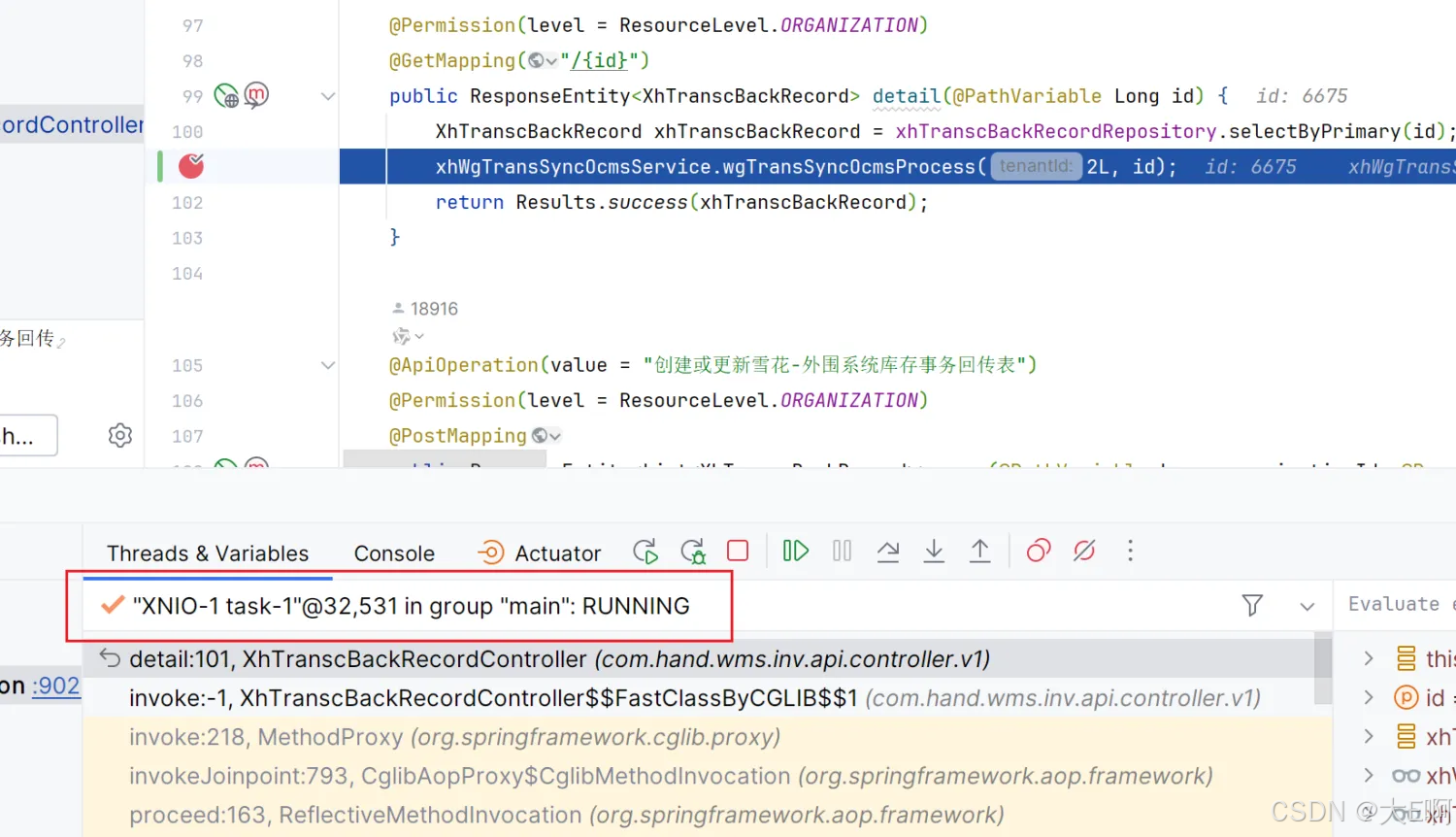Click the Step Over icon
1456x837 pixels.
[888, 551]
